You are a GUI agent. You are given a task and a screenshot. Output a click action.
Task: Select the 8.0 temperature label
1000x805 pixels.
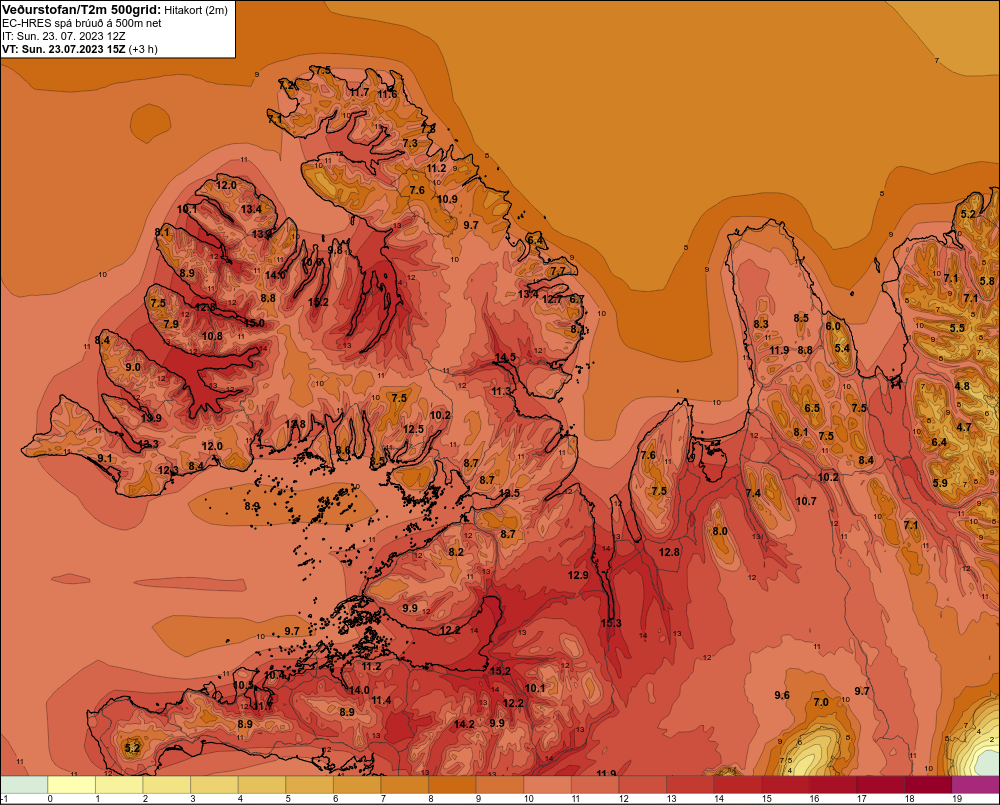pos(719,531)
